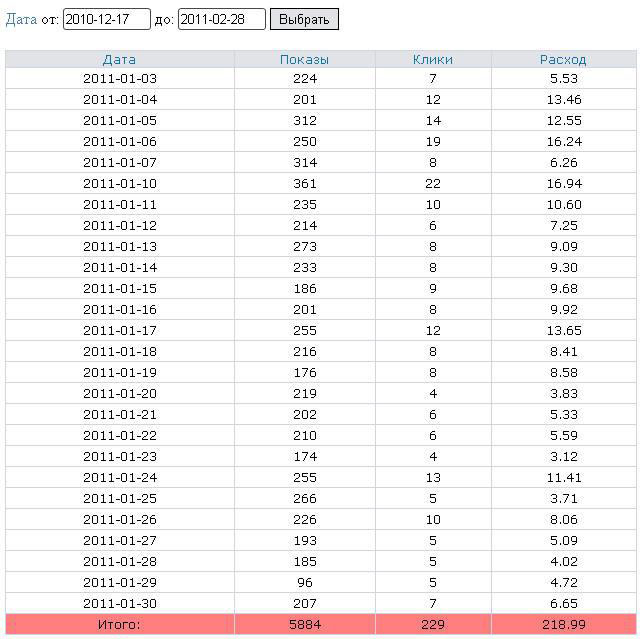Click the Выбрать button
Image resolution: width=643 pixels, height=639 pixels.
click(304, 19)
